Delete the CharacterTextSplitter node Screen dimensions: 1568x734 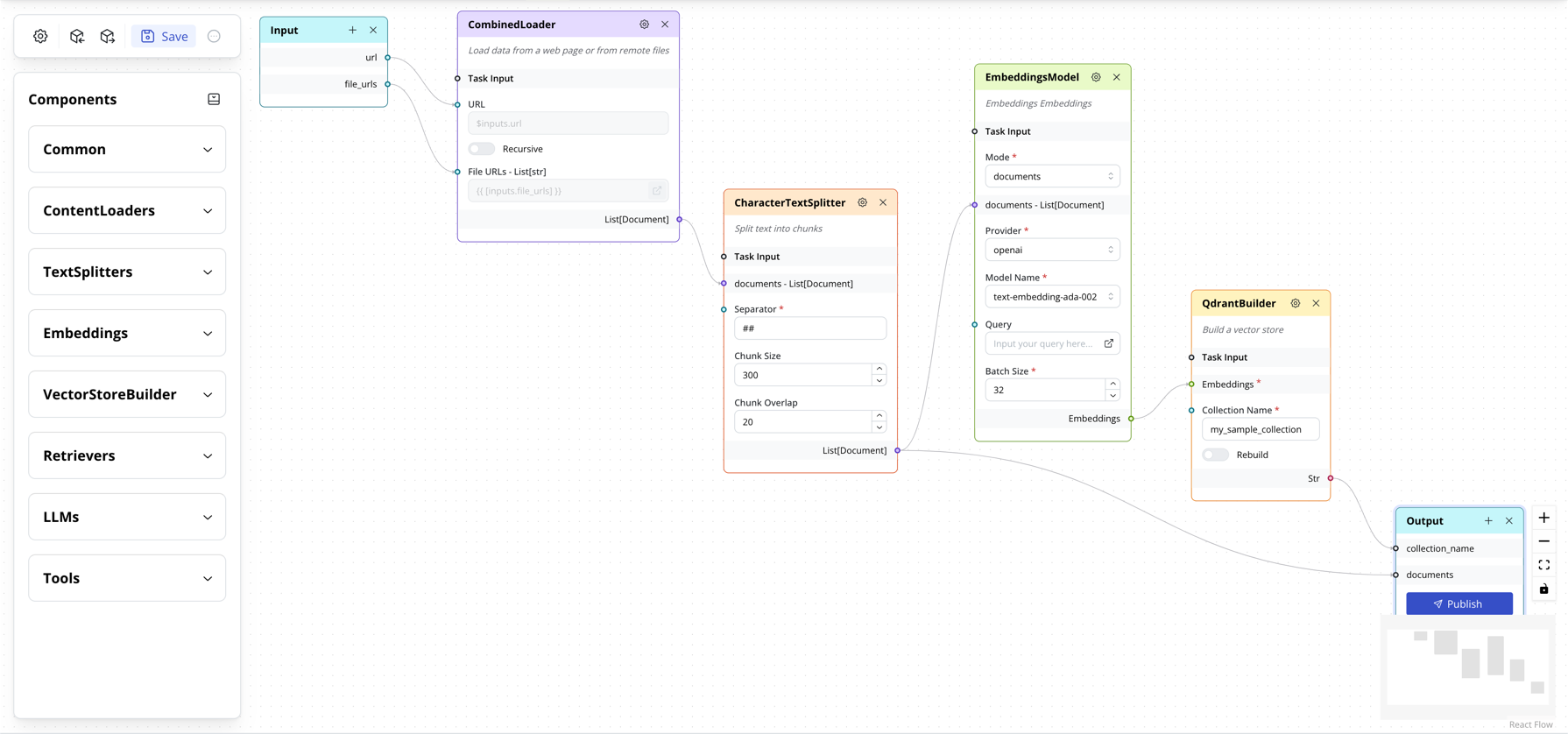(883, 202)
